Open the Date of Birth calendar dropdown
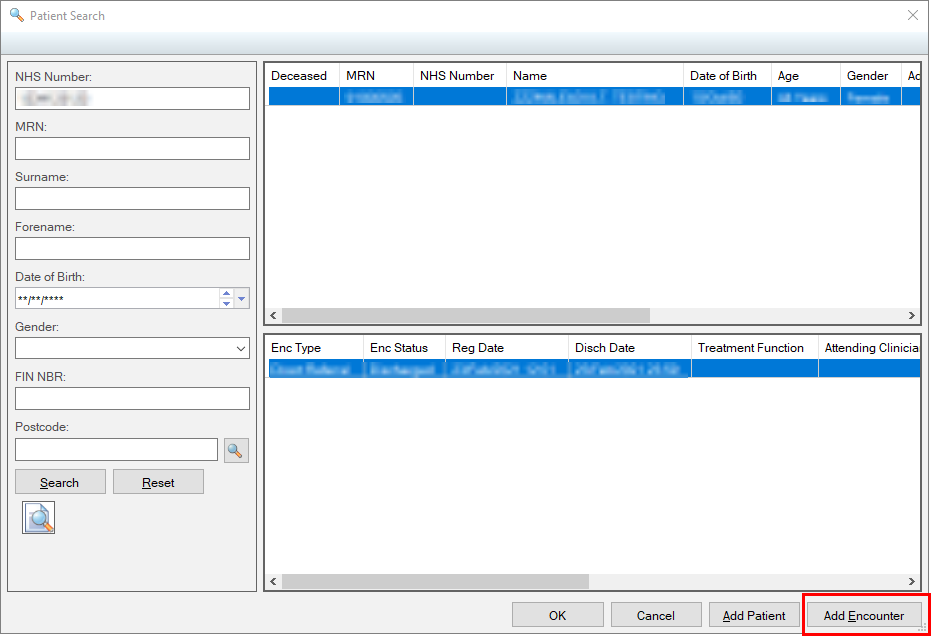This screenshot has height=636, width=931. pyautogui.click(x=242, y=298)
